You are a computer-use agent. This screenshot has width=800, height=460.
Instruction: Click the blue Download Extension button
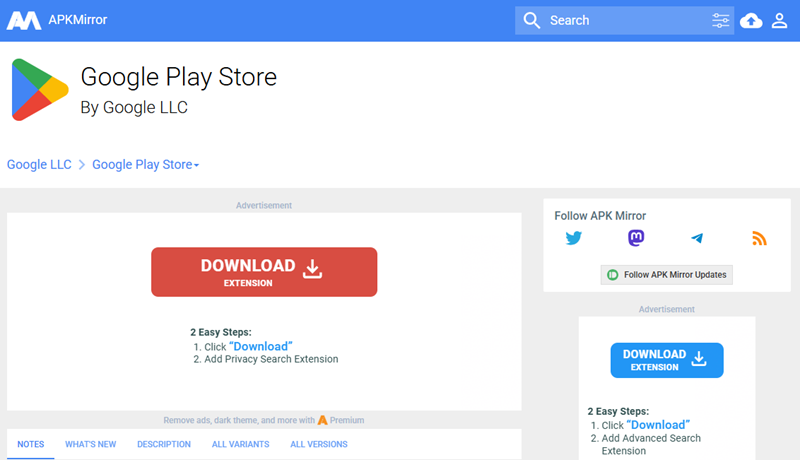pyautogui.click(x=667, y=360)
